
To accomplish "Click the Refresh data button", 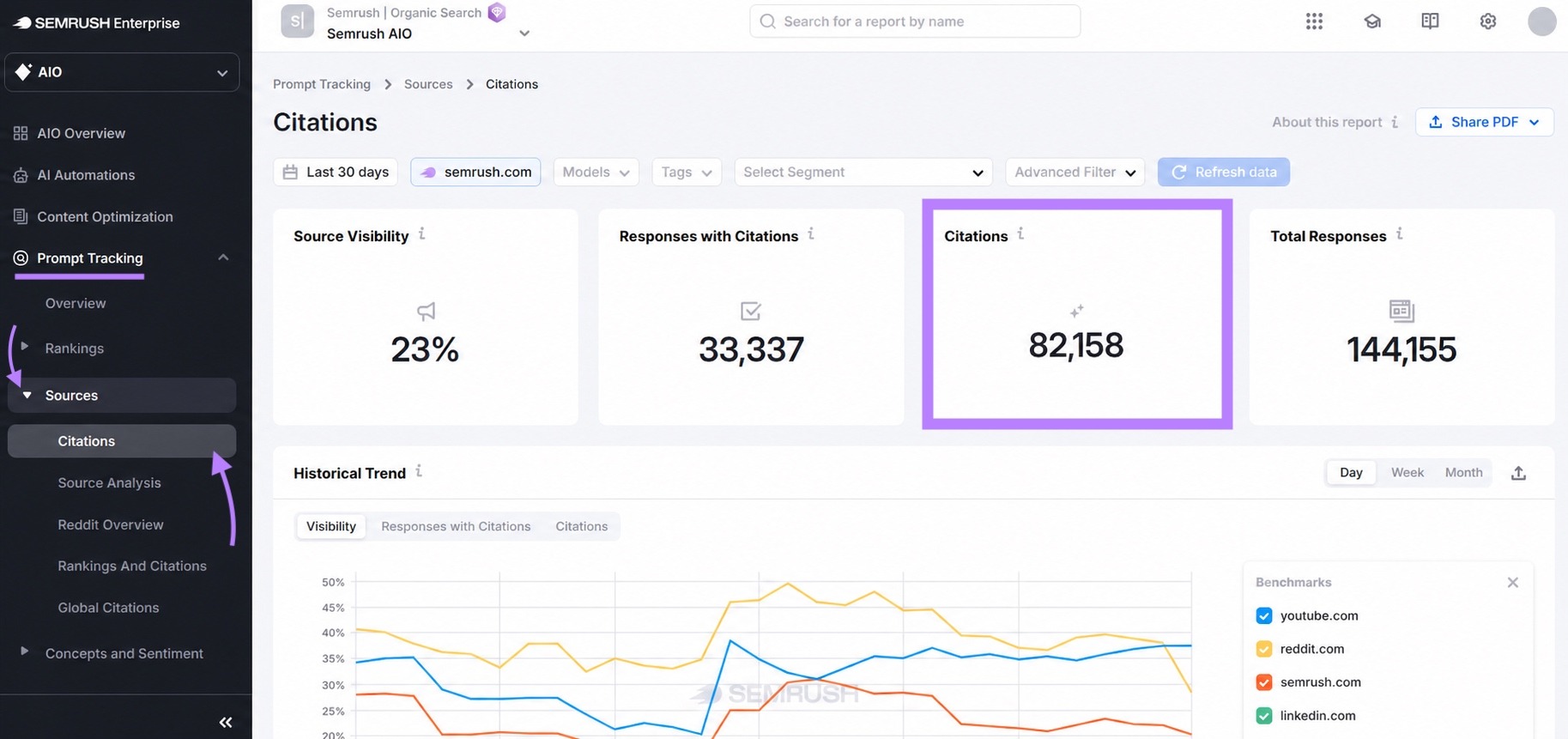I will [x=1223, y=172].
